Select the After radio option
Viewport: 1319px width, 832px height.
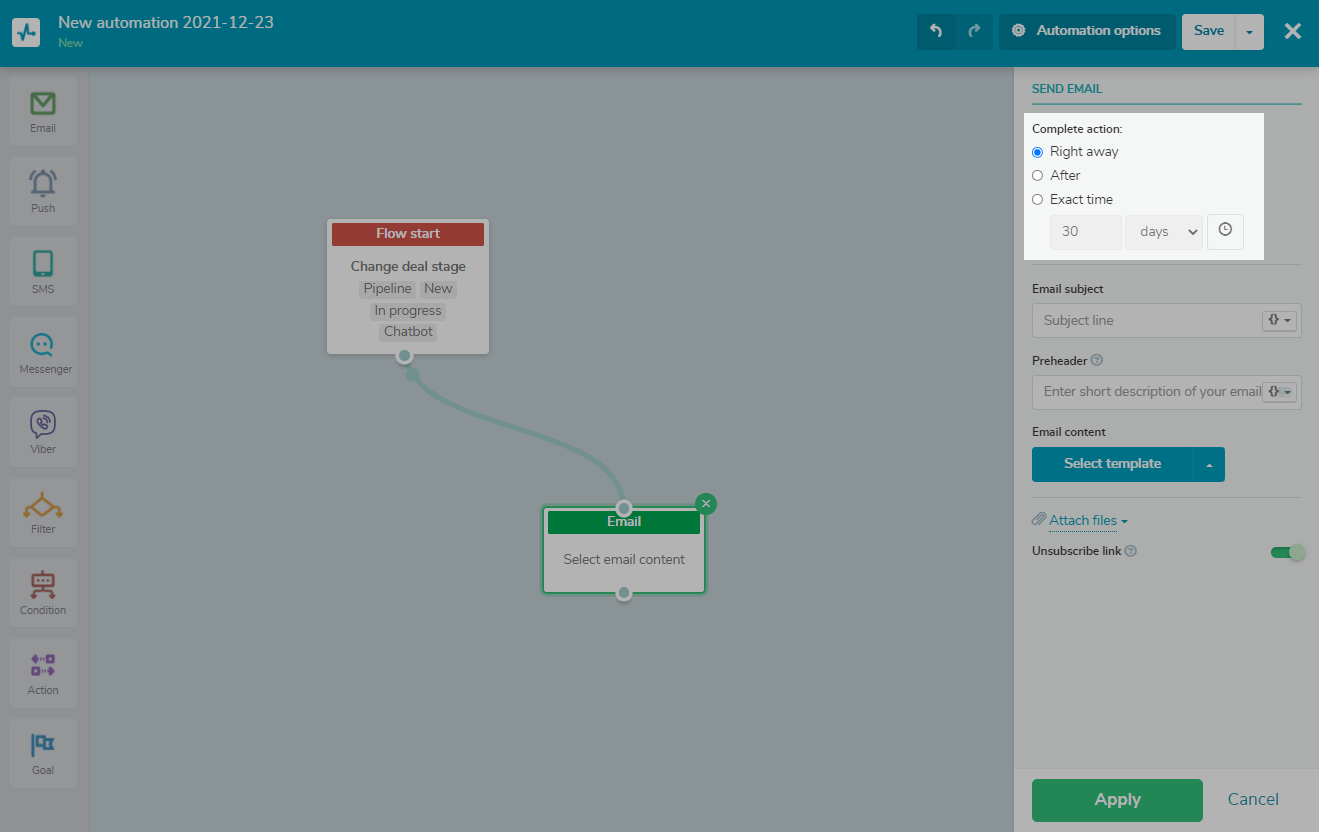1037,176
